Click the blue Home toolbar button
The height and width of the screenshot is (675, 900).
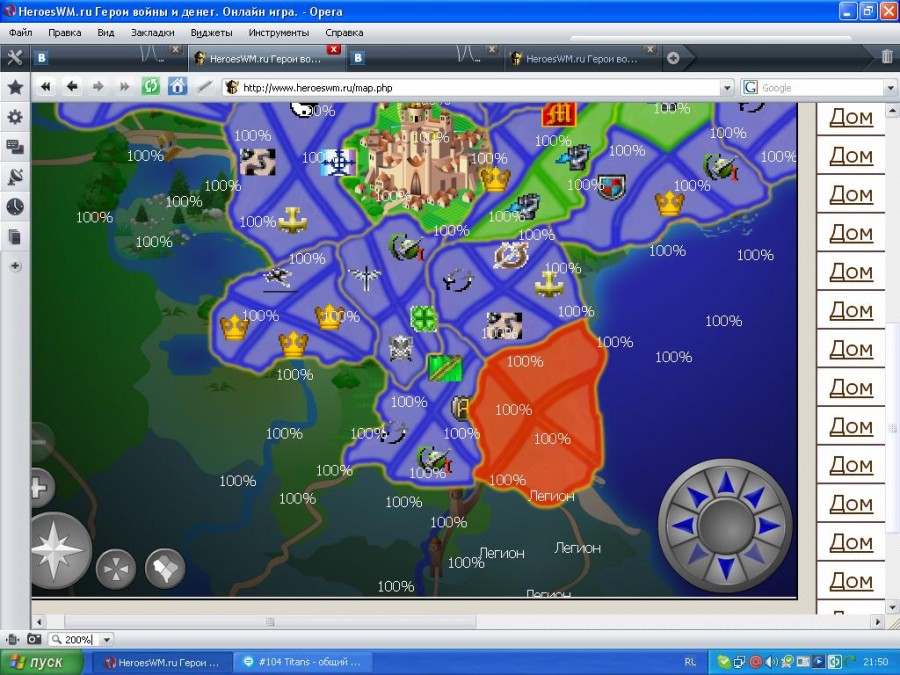click(x=177, y=87)
